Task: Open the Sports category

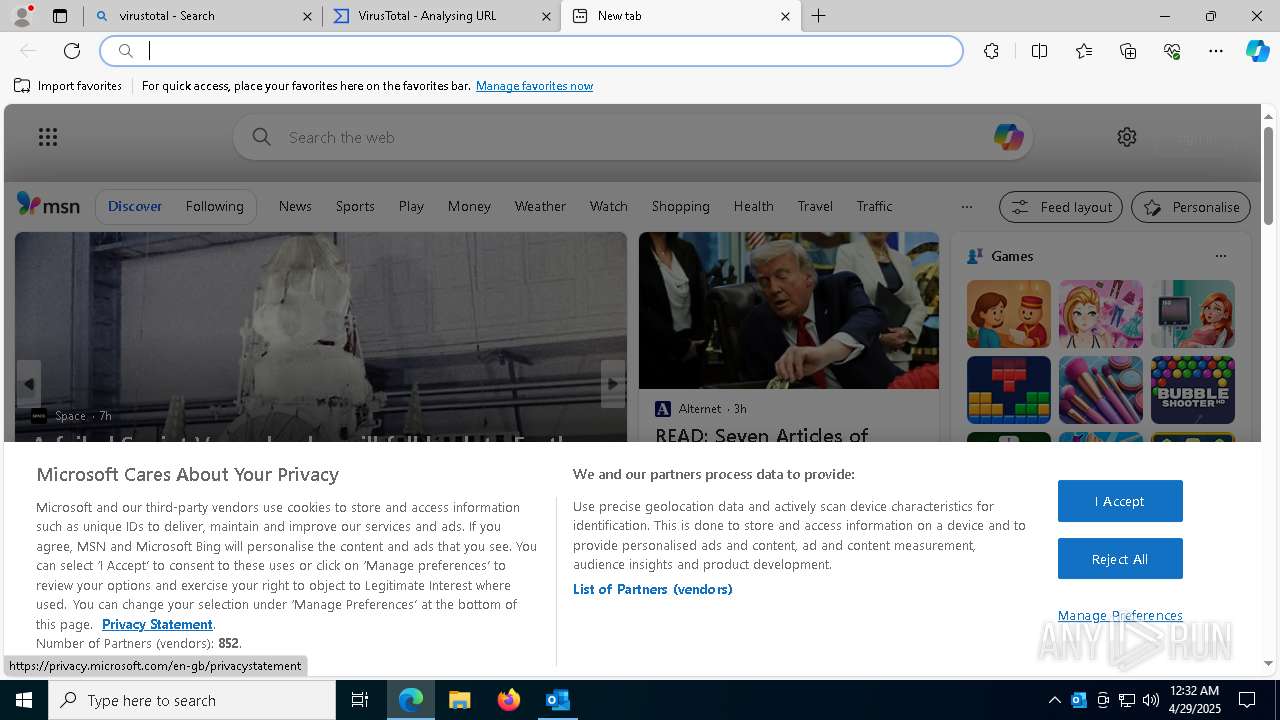Action: pyautogui.click(x=355, y=206)
